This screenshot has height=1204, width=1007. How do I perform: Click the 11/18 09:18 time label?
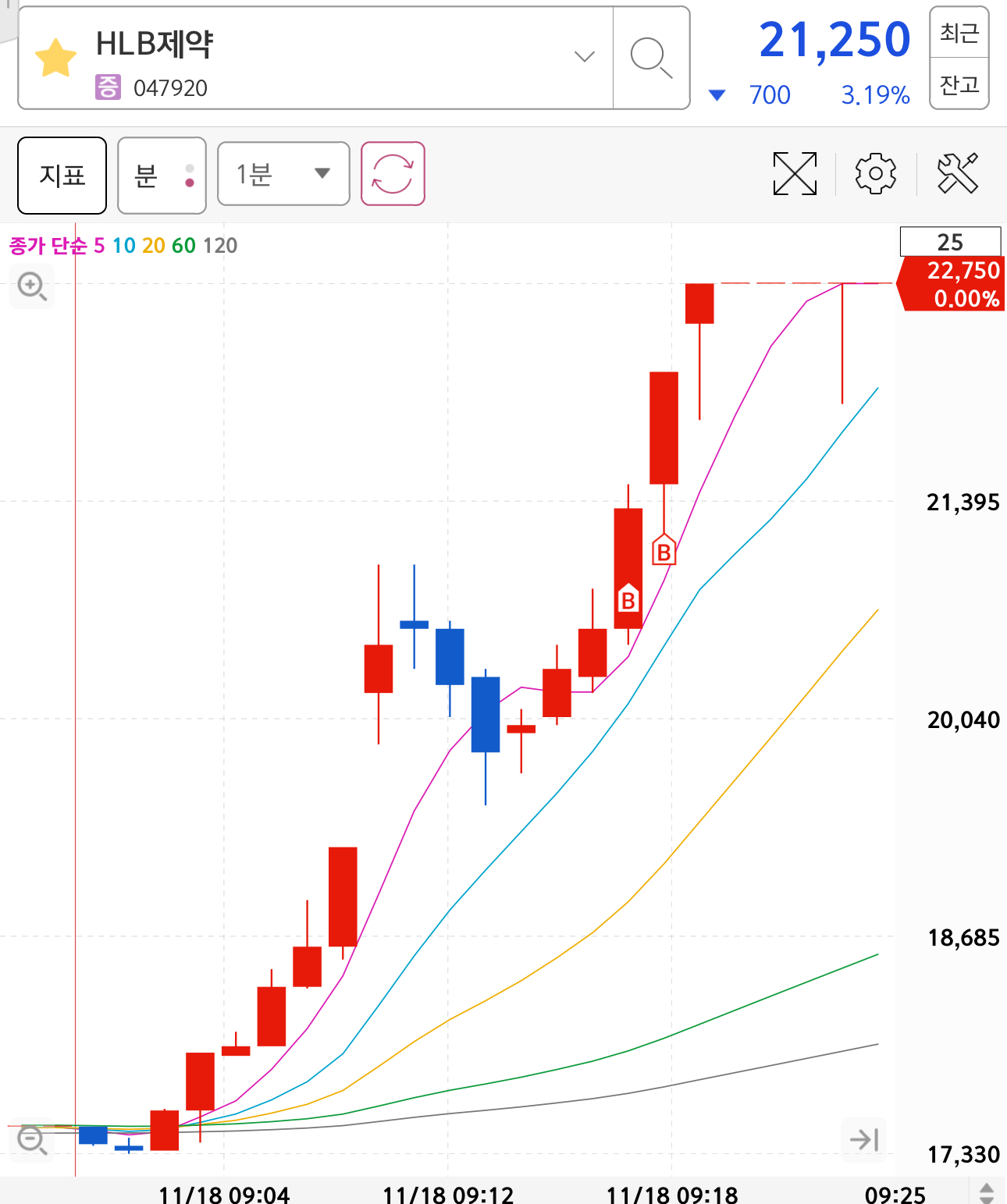click(672, 1194)
